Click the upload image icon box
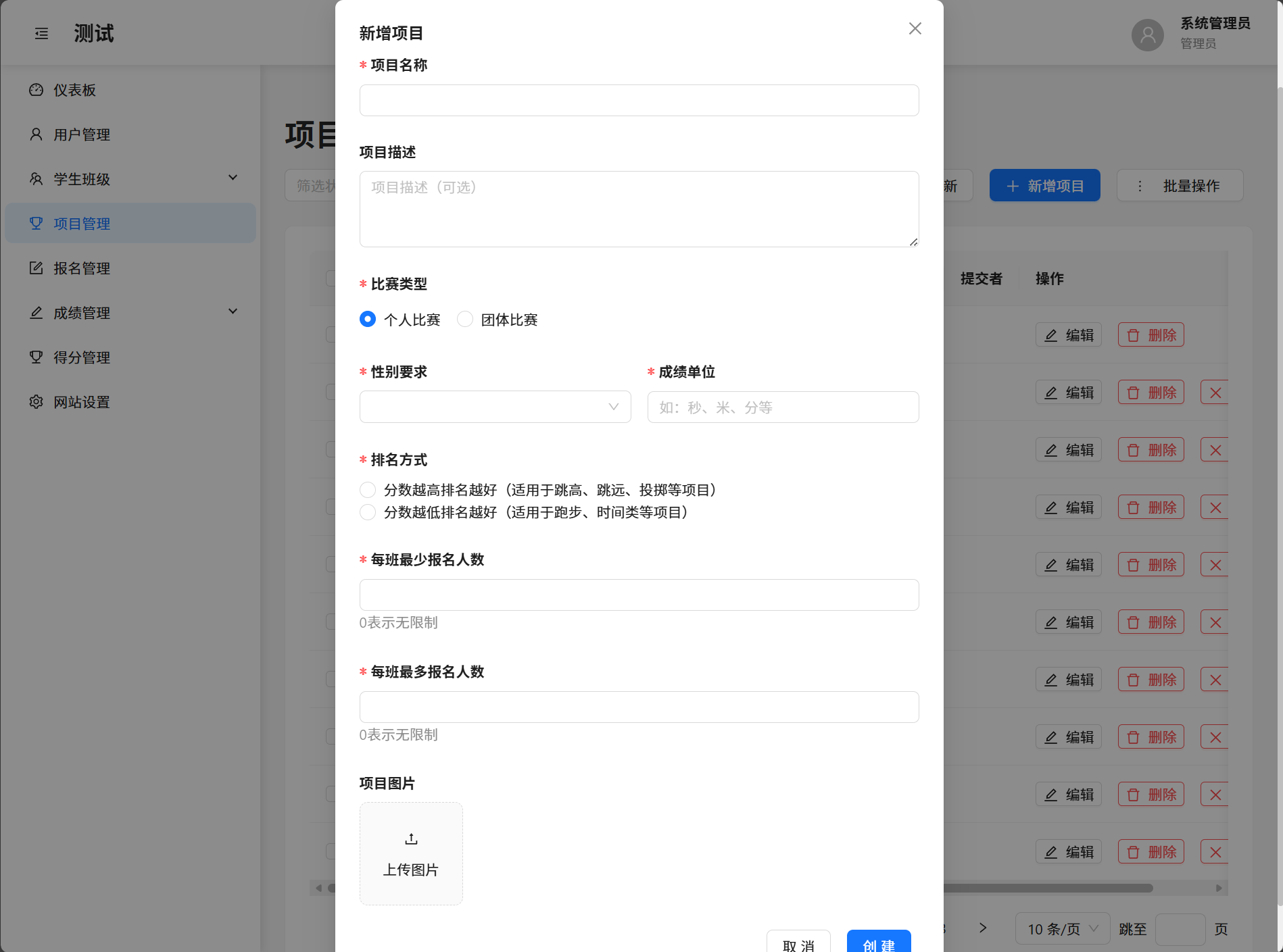This screenshot has height=952, width=1283. click(411, 853)
